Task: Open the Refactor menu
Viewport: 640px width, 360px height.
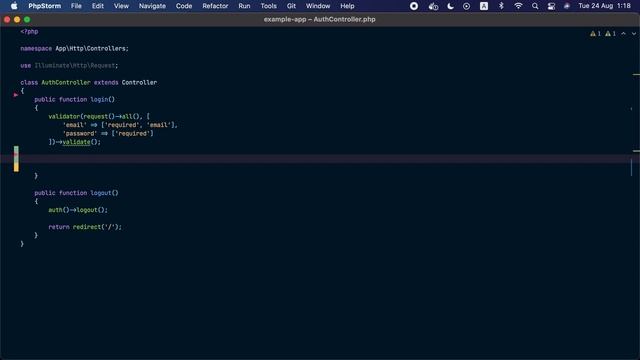Action: pyautogui.click(x=215, y=6)
